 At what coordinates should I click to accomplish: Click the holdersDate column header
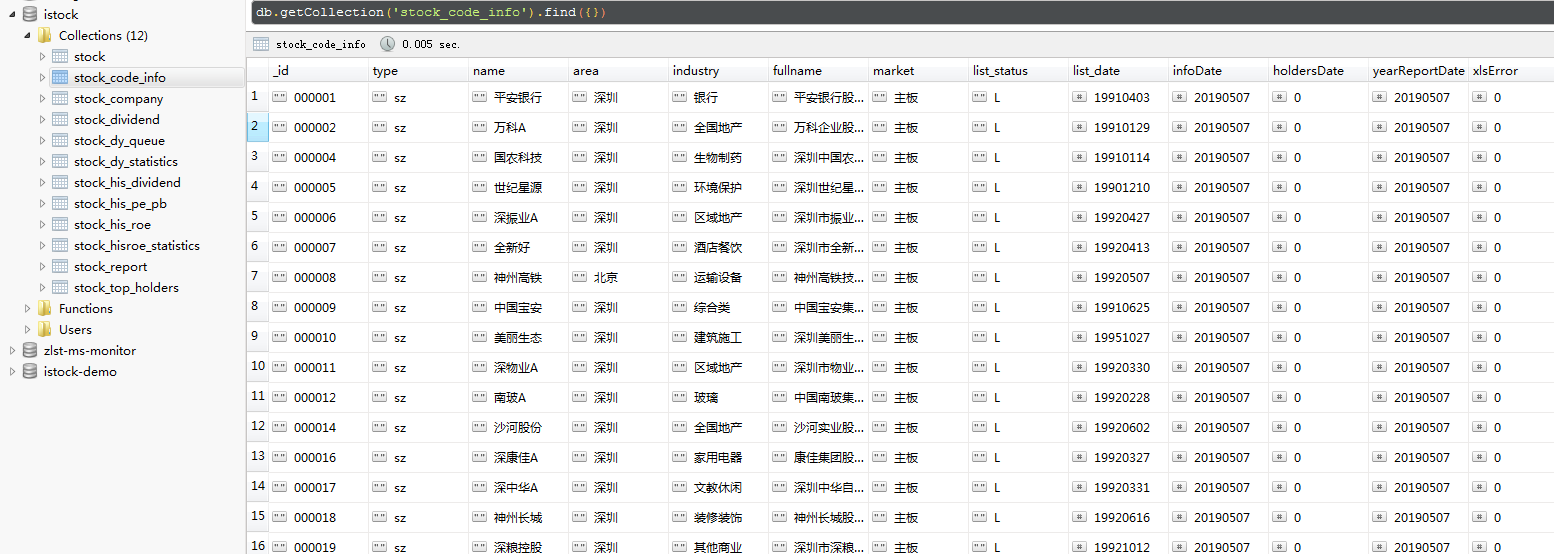[1319, 71]
